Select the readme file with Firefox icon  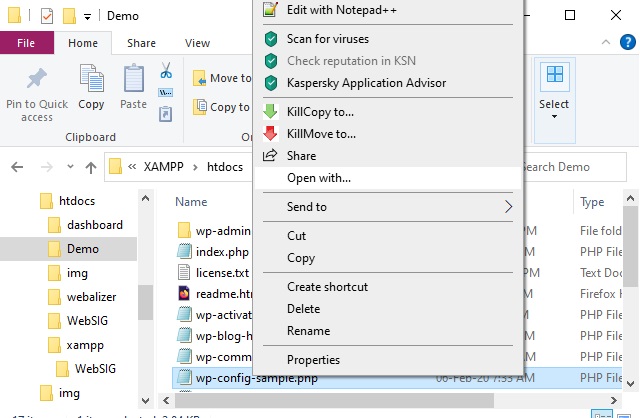click(x=215, y=294)
